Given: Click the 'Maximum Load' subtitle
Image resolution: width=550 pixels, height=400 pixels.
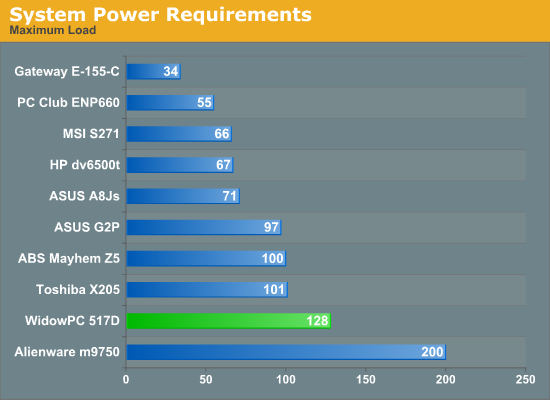Looking at the screenshot, I should [53, 30].
